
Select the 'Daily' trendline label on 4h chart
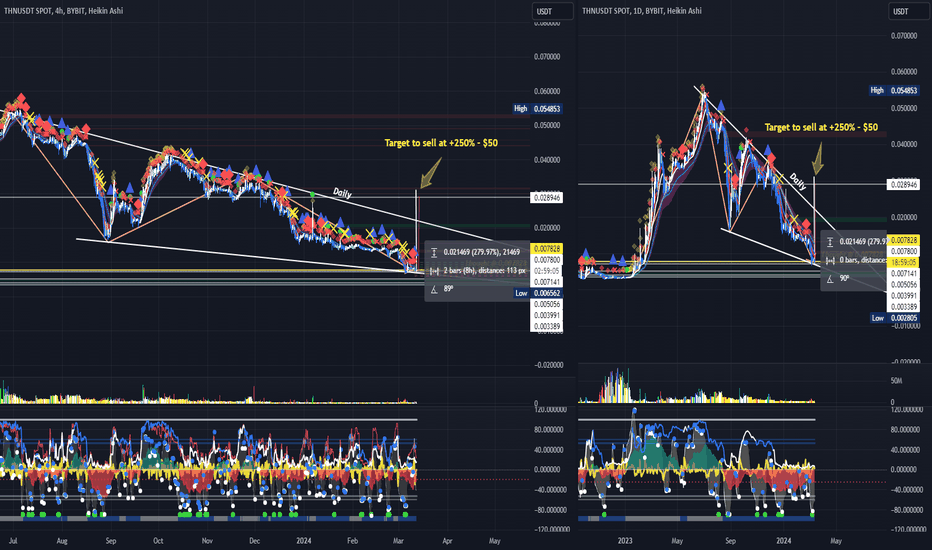[x=342, y=193]
